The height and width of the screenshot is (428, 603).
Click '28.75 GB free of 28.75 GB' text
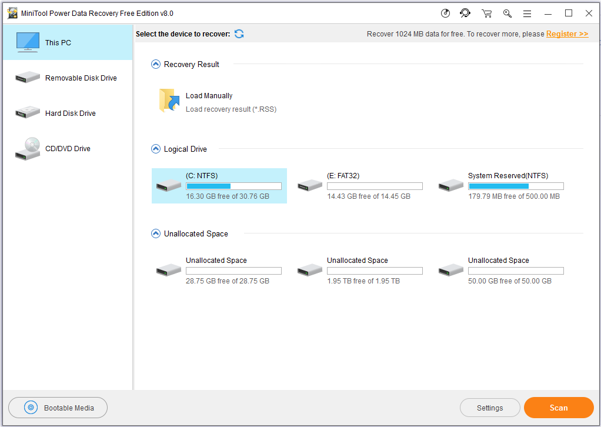click(x=228, y=281)
